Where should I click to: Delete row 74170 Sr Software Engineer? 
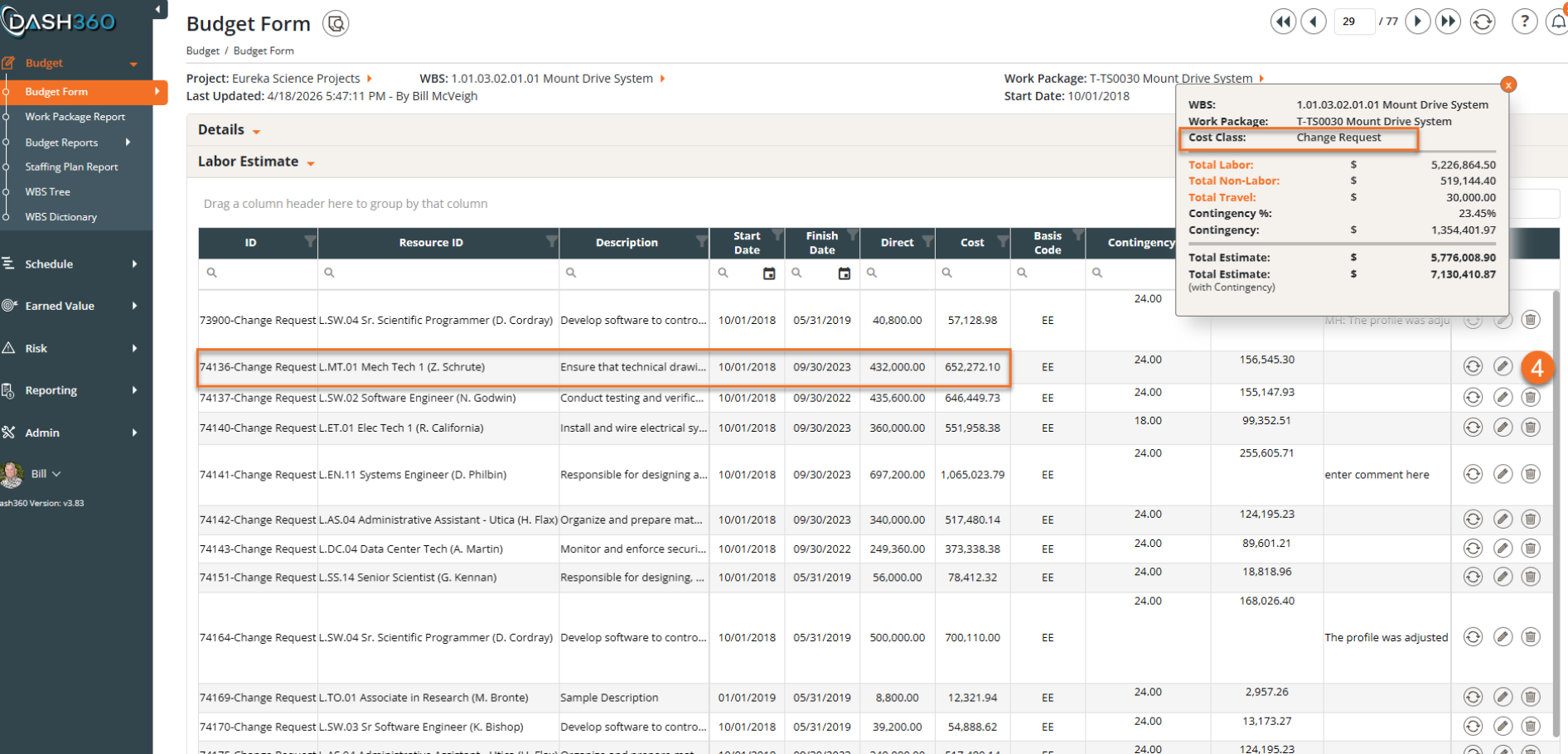click(1531, 727)
